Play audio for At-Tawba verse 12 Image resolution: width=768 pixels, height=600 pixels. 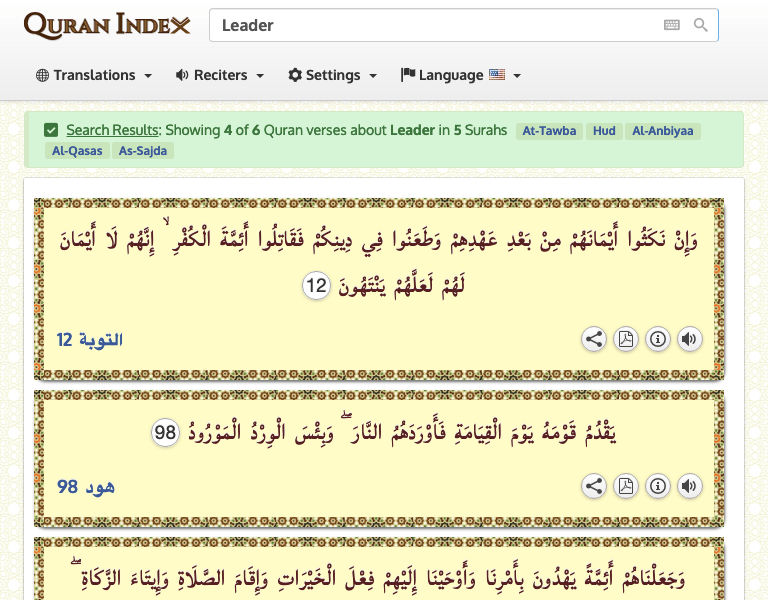(x=689, y=339)
